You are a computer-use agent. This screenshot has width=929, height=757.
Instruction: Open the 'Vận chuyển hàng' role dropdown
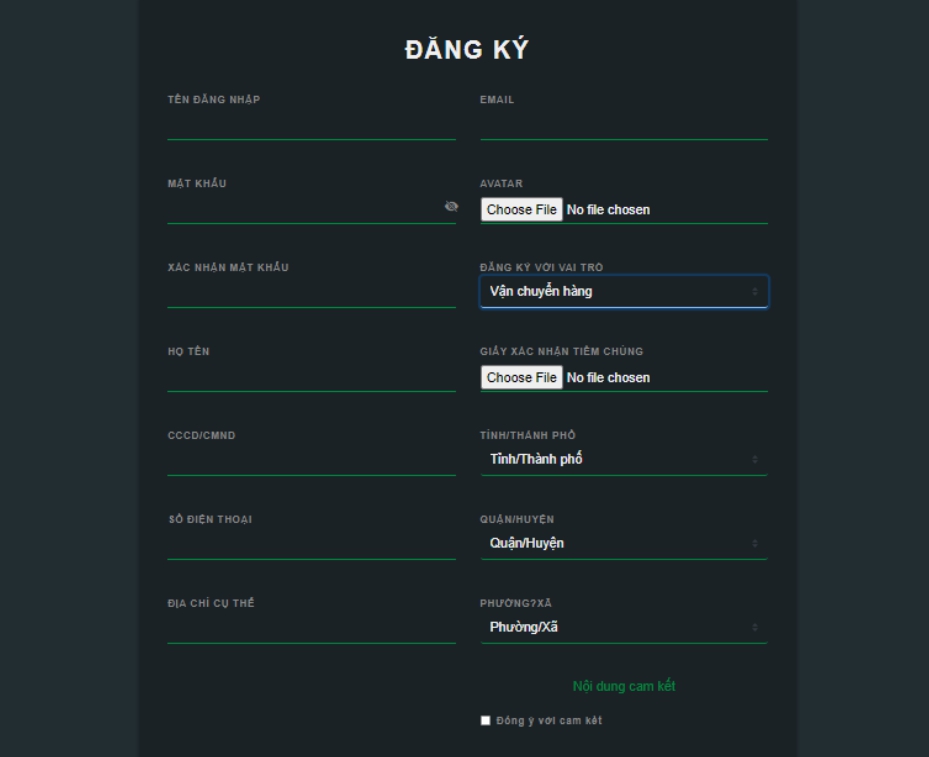point(624,291)
